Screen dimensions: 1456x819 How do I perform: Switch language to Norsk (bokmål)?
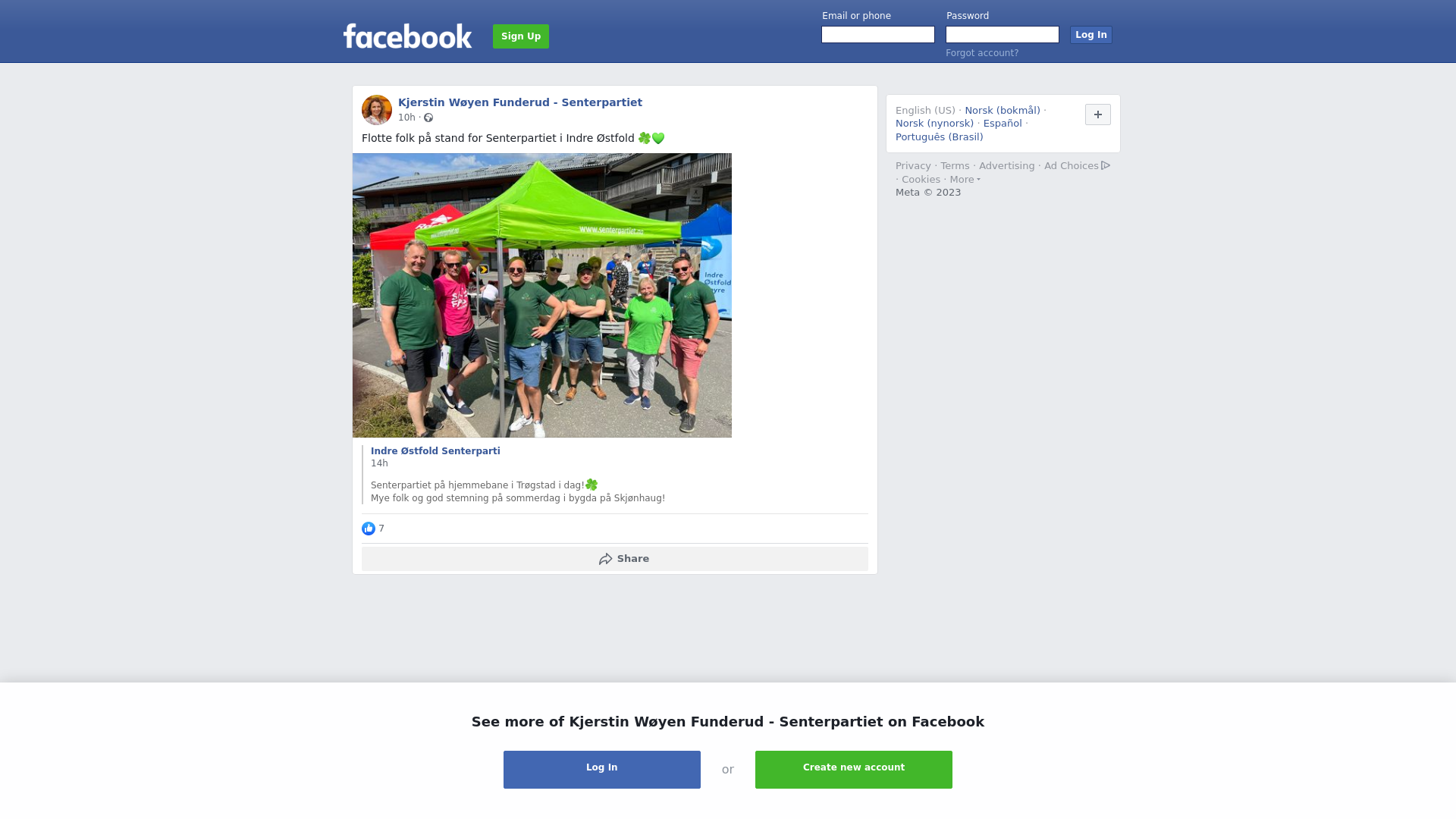[x=1003, y=111]
